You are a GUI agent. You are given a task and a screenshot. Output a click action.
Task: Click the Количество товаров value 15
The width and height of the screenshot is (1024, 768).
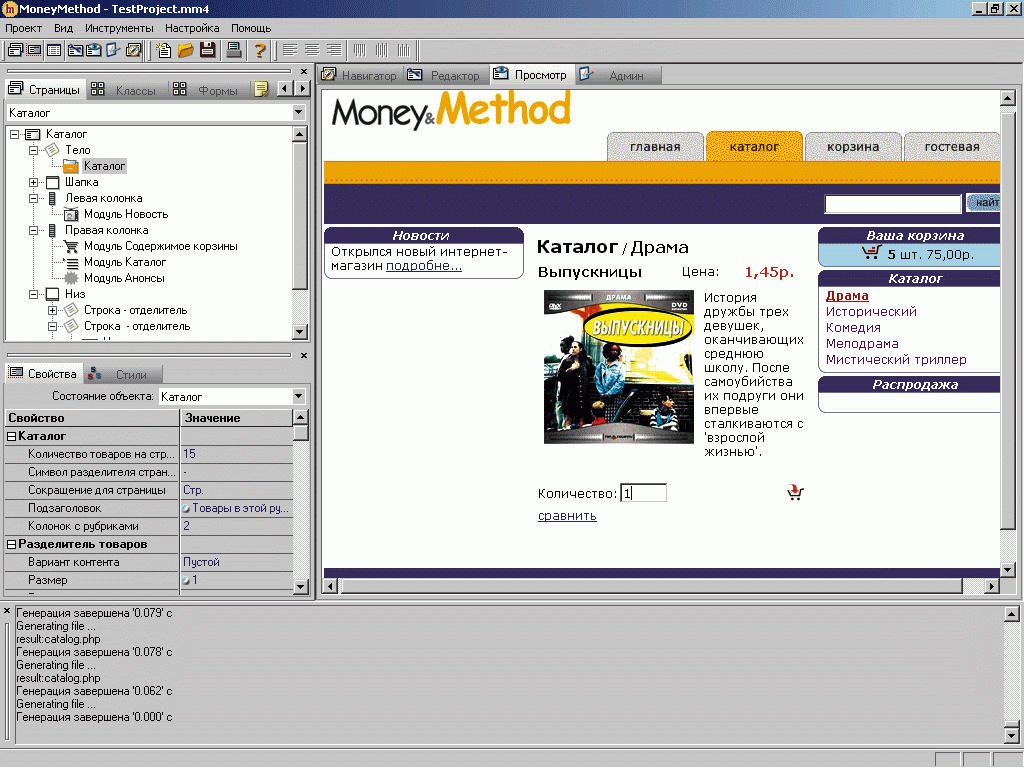pyautogui.click(x=236, y=454)
